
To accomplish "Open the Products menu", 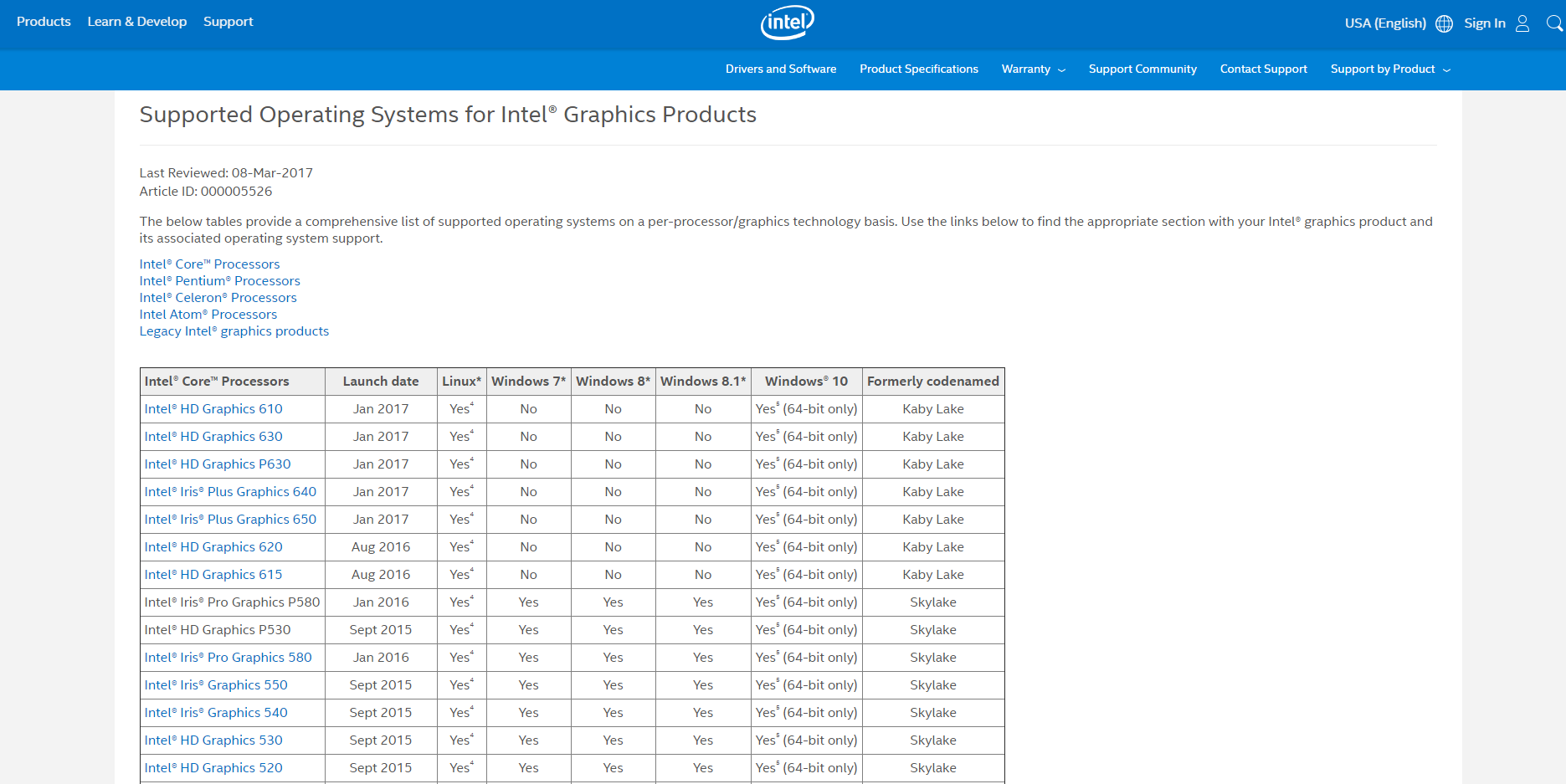I will click(x=44, y=22).
